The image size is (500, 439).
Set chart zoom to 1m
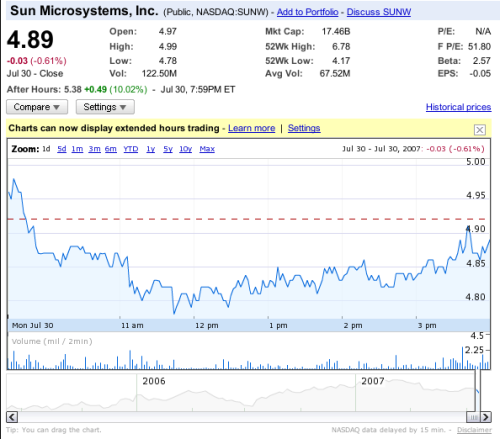click(x=77, y=149)
